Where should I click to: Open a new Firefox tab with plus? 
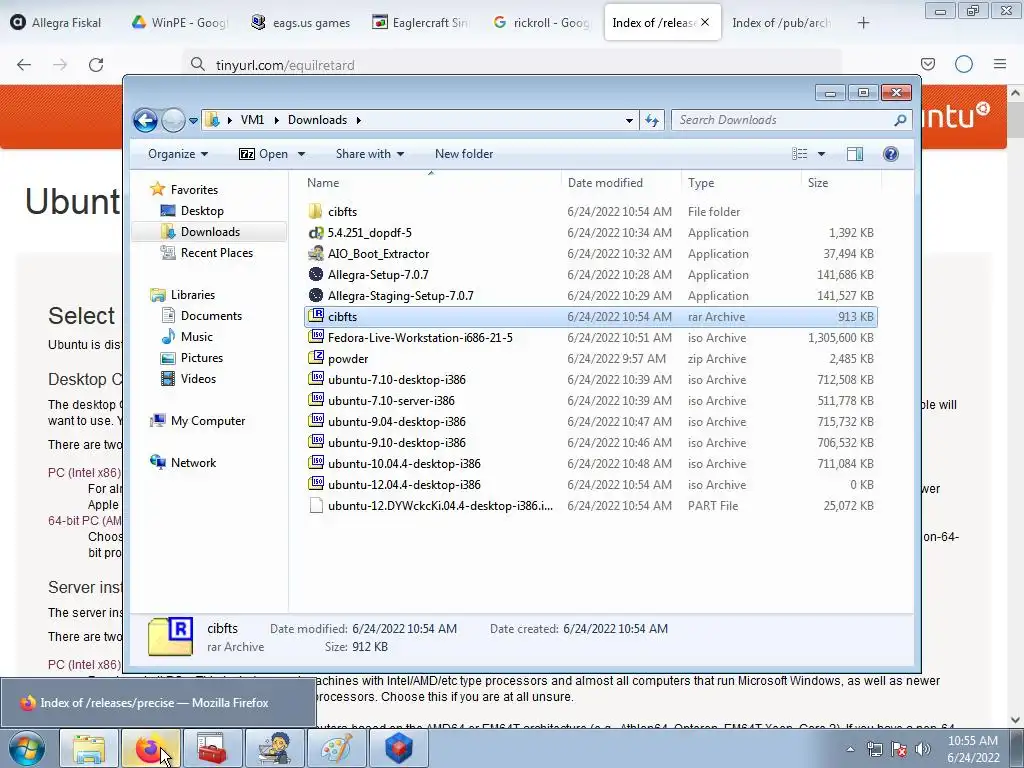863,23
